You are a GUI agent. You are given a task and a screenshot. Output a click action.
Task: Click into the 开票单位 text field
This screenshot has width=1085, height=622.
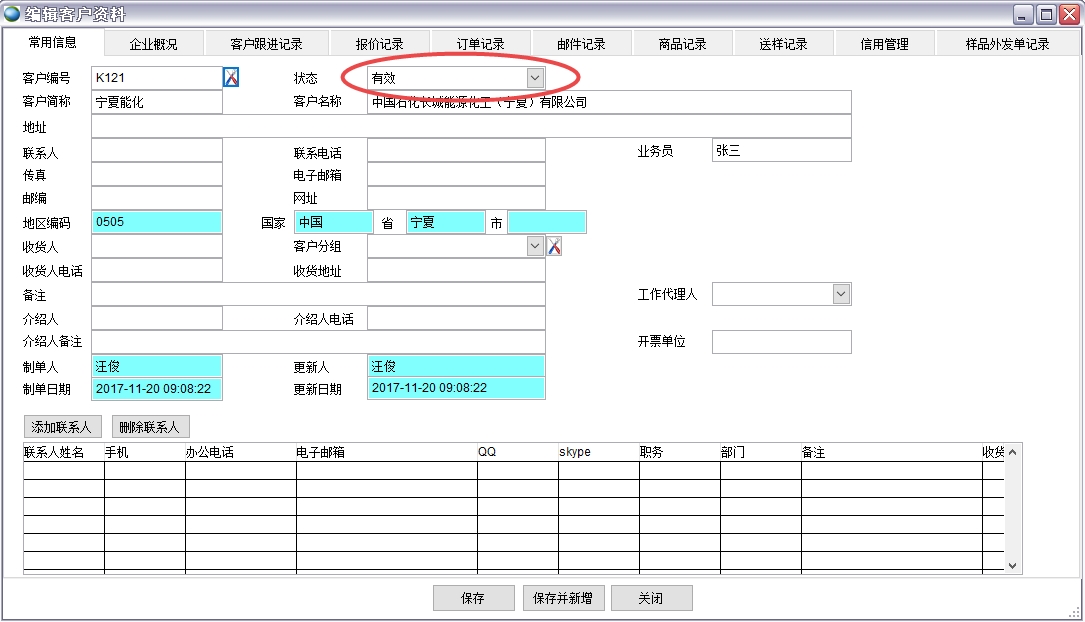[x=781, y=342]
